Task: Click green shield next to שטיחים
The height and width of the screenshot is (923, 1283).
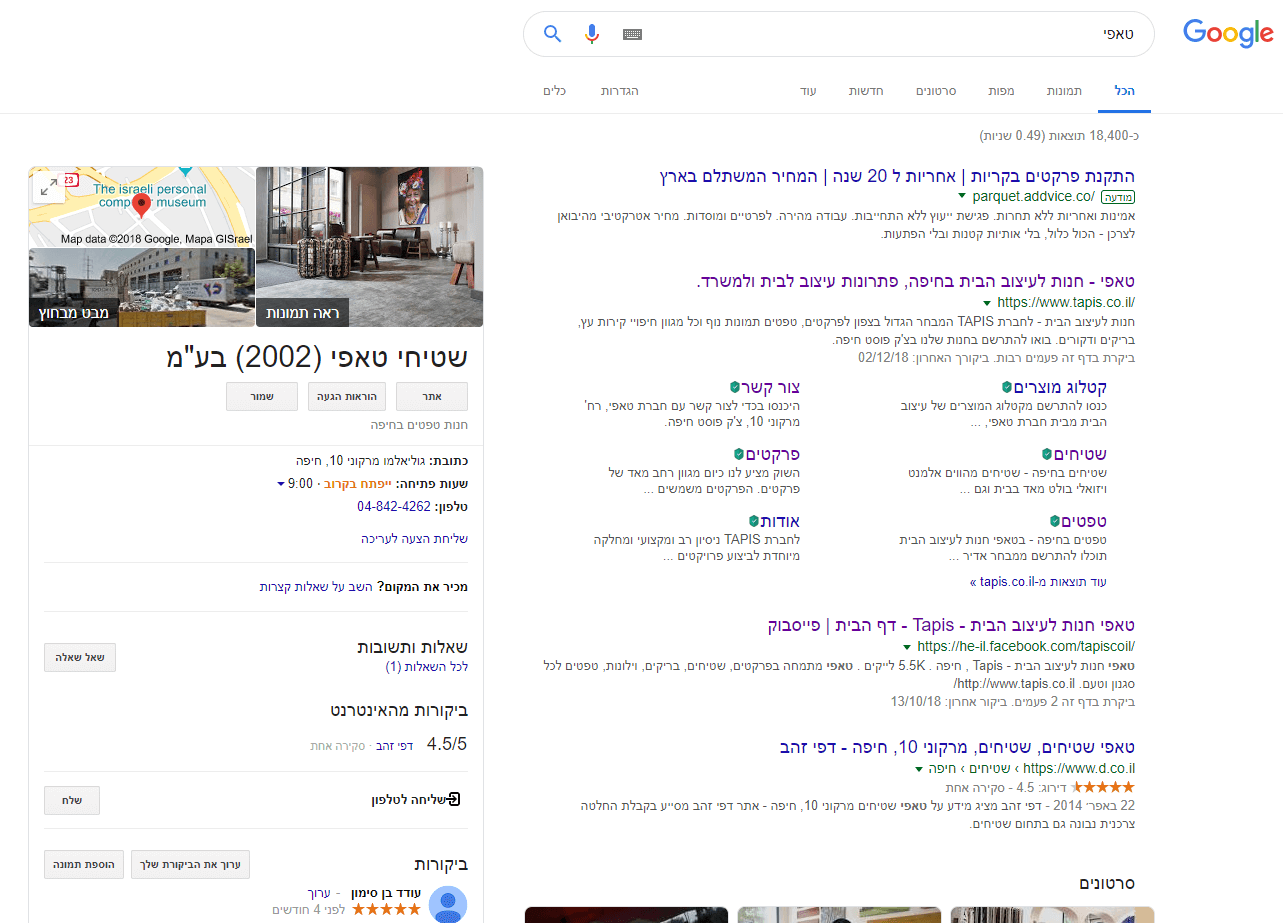Action: click(x=1047, y=454)
